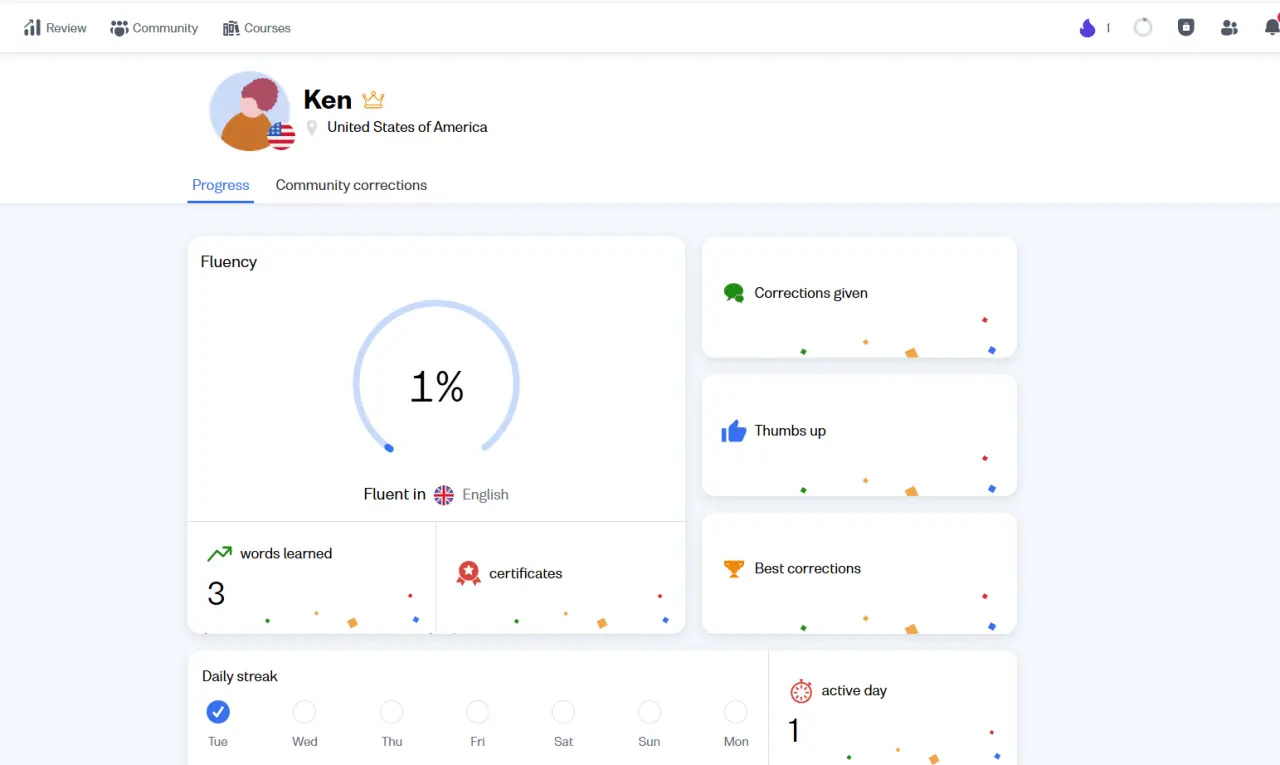
Task: Click the Sat streak circle
Action: 563,712
